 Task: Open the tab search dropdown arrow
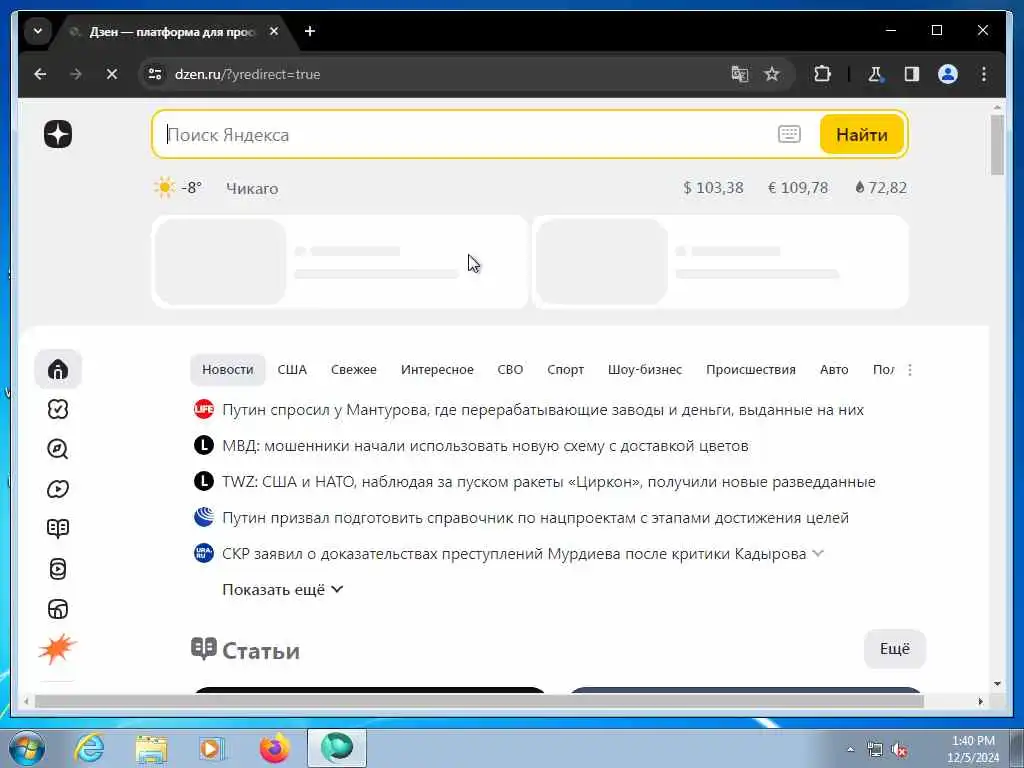coord(38,31)
